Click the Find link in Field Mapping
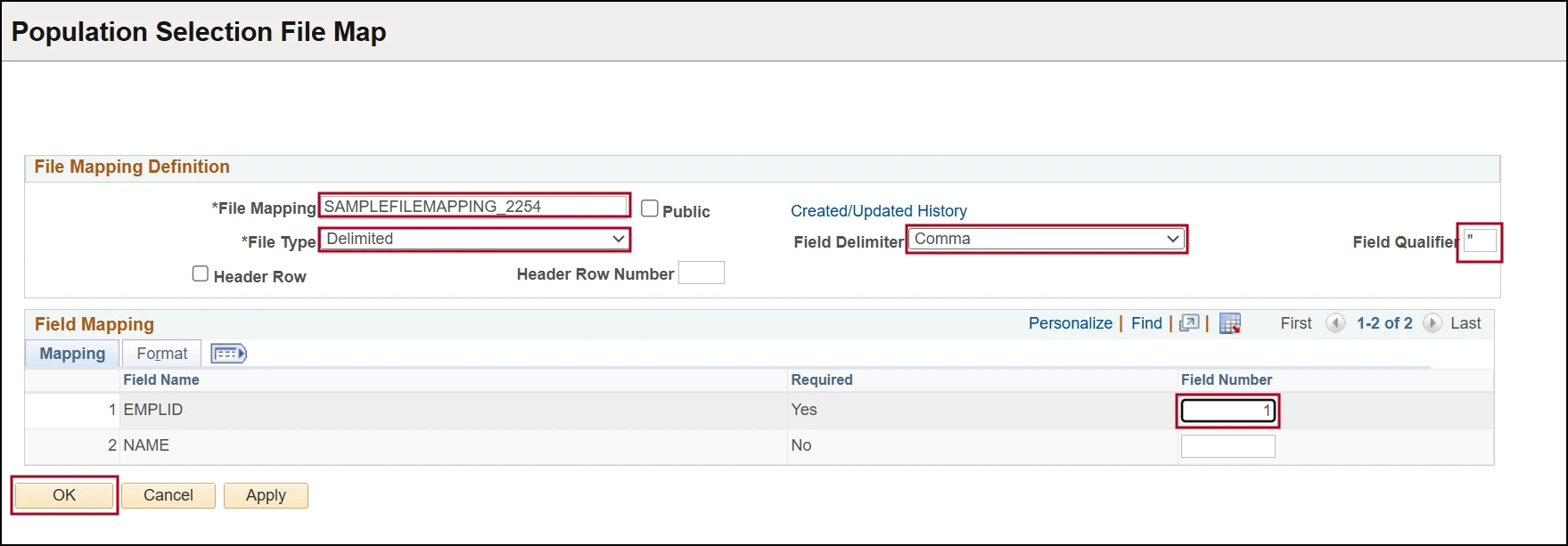 coord(1146,323)
